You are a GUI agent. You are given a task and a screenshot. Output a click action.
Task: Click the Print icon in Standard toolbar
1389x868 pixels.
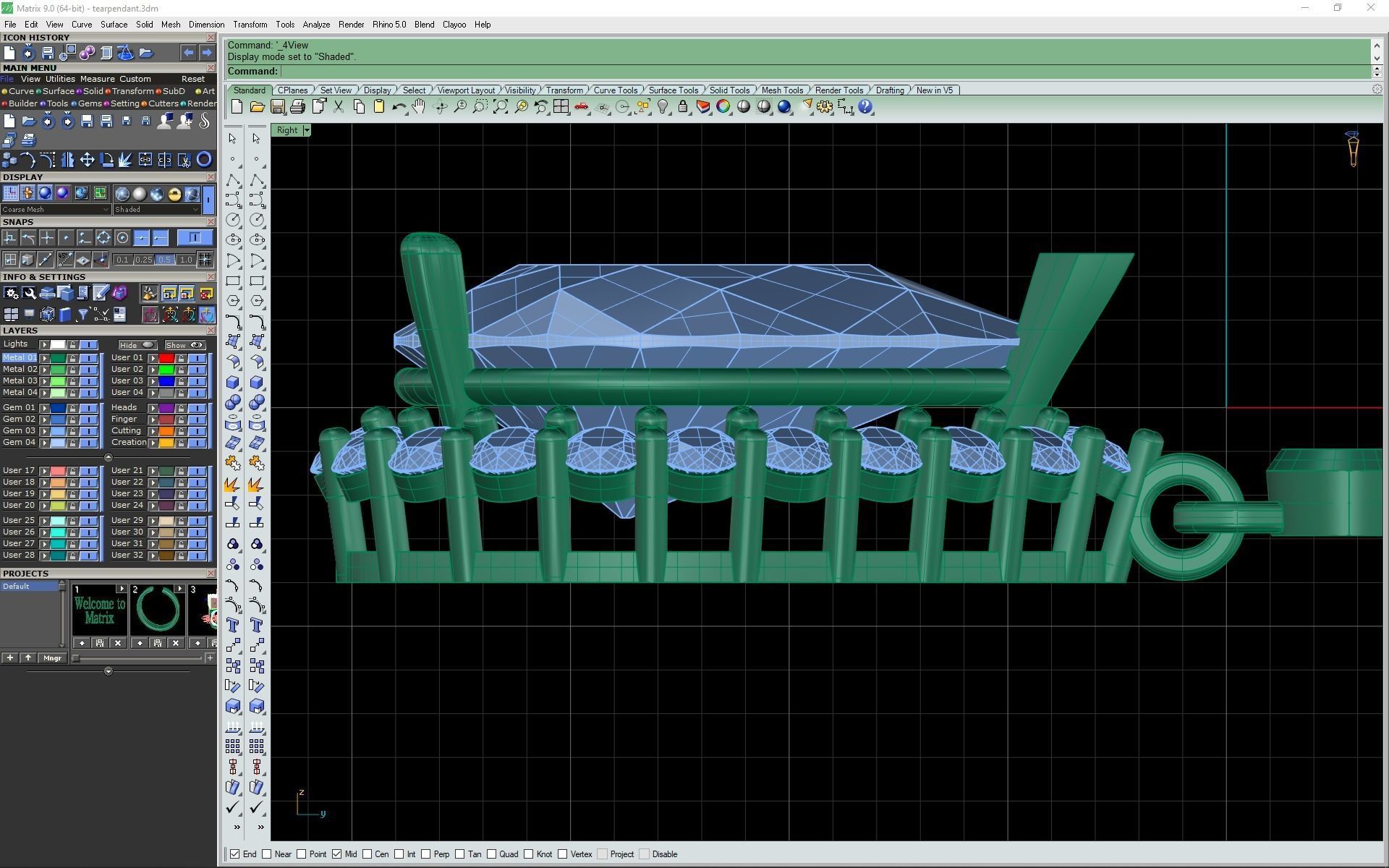[297, 107]
